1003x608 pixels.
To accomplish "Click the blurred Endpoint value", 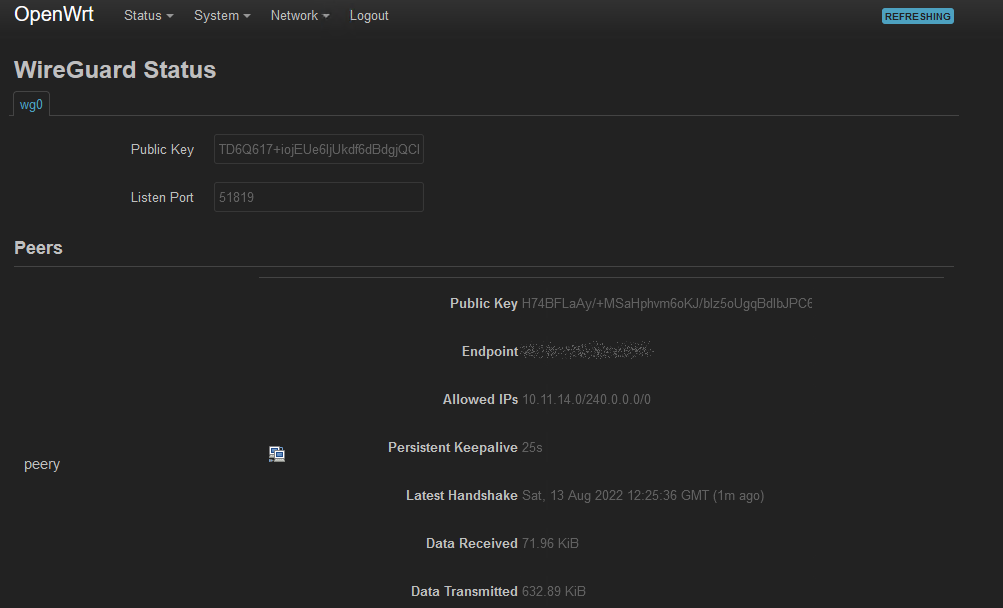I will pyautogui.click(x=587, y=351).
